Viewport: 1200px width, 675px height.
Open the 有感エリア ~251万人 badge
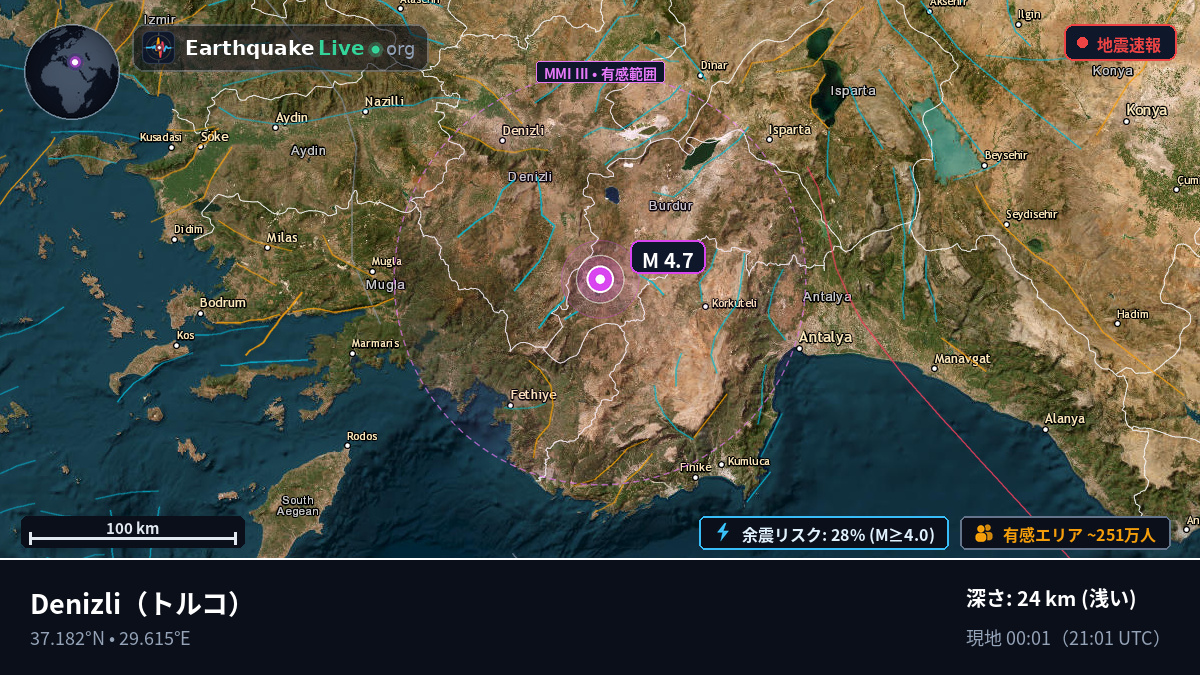1065,534
